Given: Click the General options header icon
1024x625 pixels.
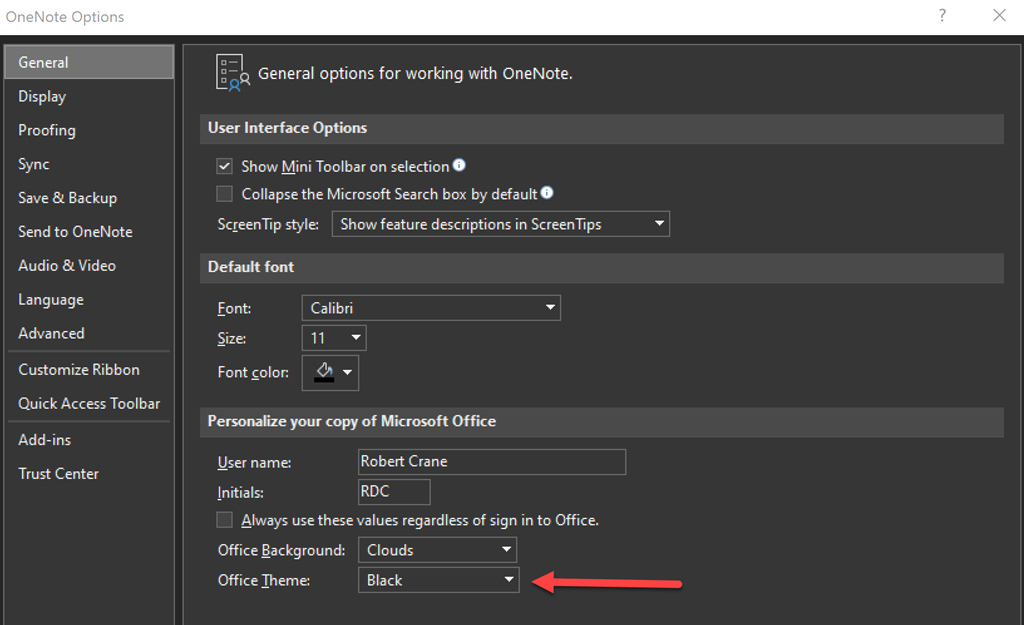Looking at the screenshot, I should click(232, 74).
